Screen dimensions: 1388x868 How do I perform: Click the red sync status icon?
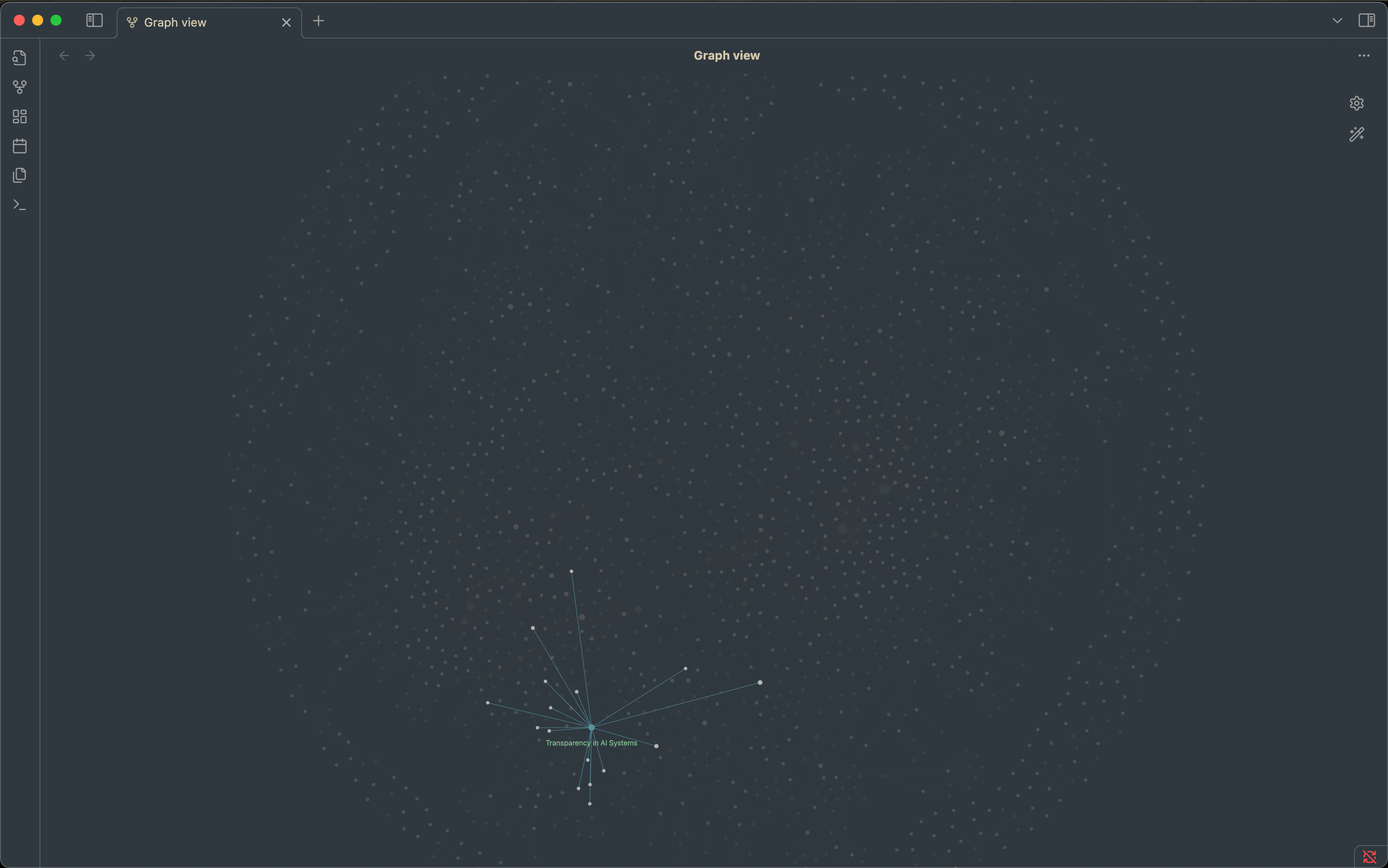coord(1370,857)
